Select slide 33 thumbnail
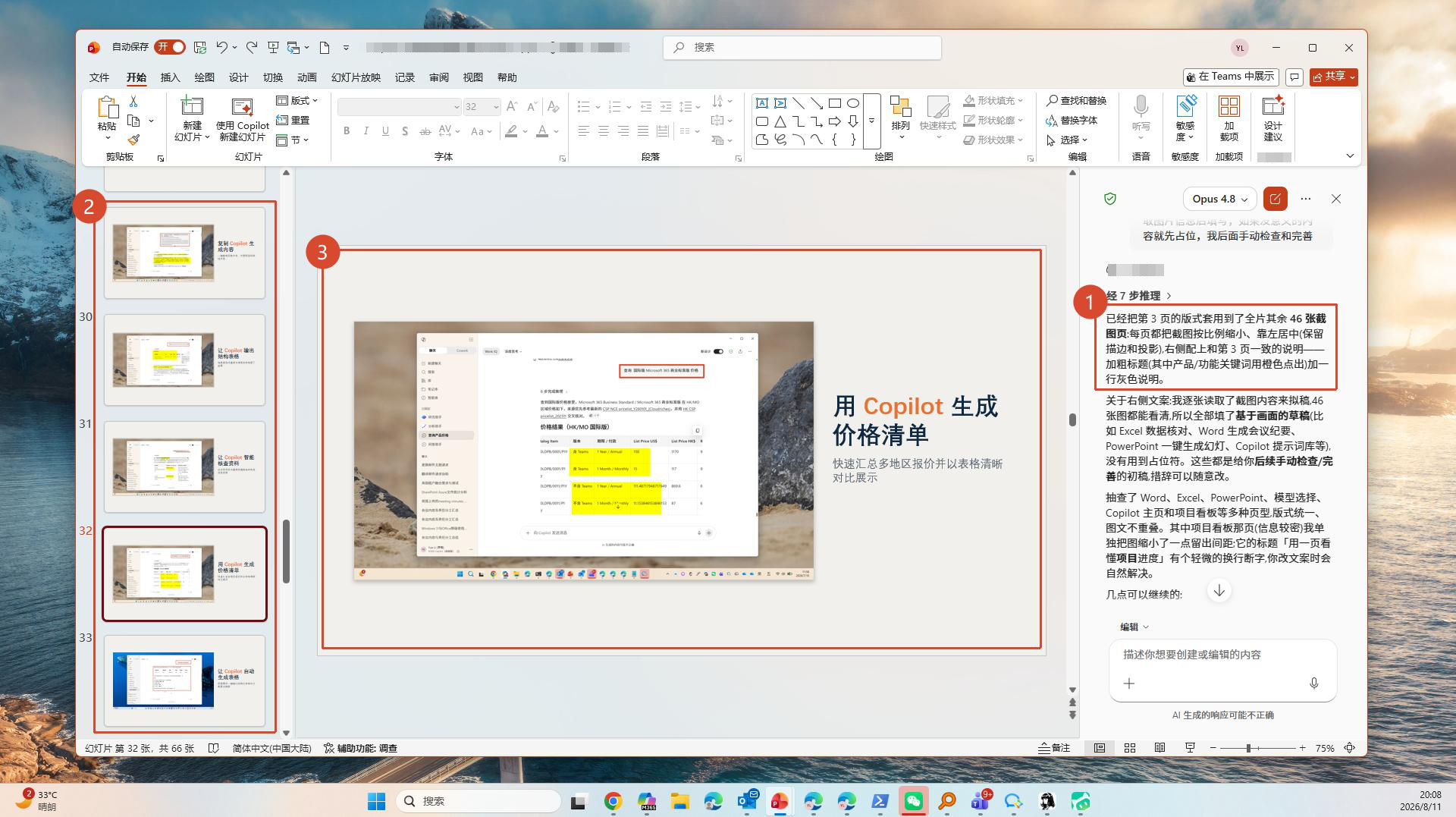This screenshot has height=817, width=1456. pos(184,680)
